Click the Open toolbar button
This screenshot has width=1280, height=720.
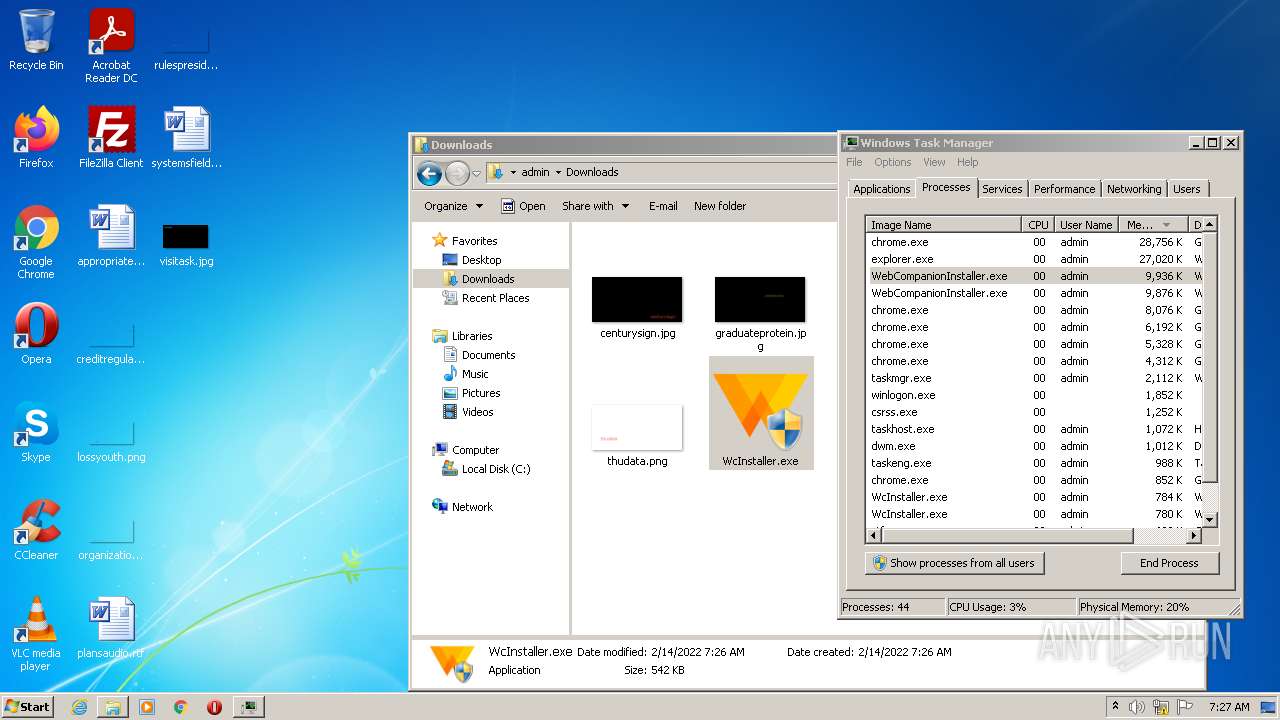(x=523, y=206)
